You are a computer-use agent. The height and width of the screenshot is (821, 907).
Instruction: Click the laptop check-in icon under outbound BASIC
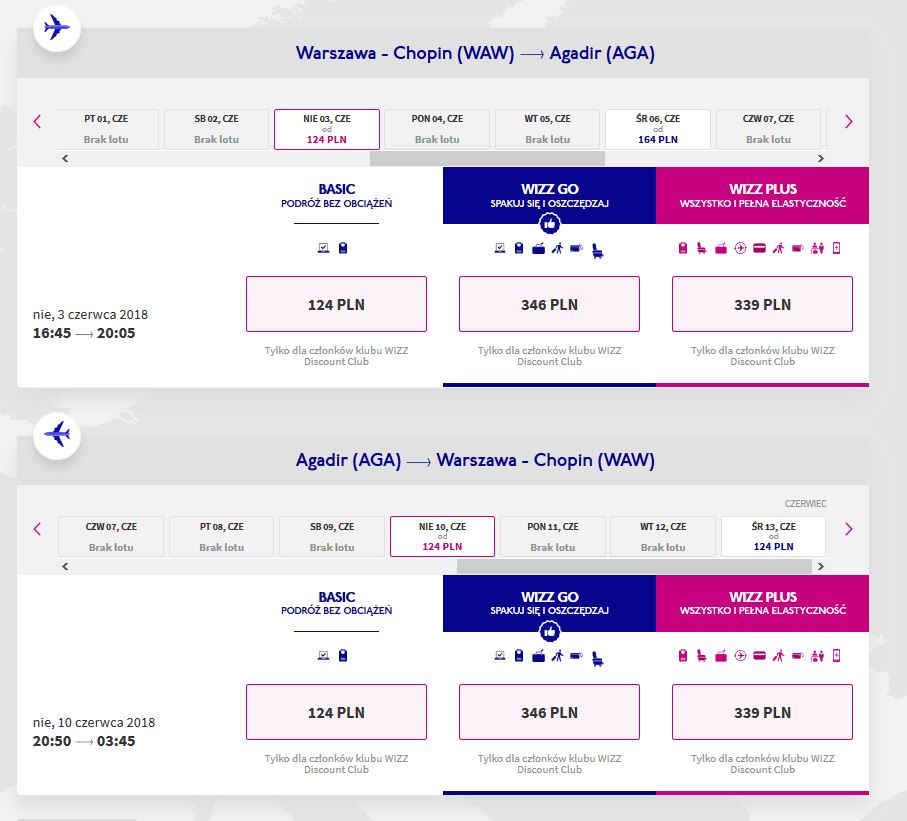323,248
